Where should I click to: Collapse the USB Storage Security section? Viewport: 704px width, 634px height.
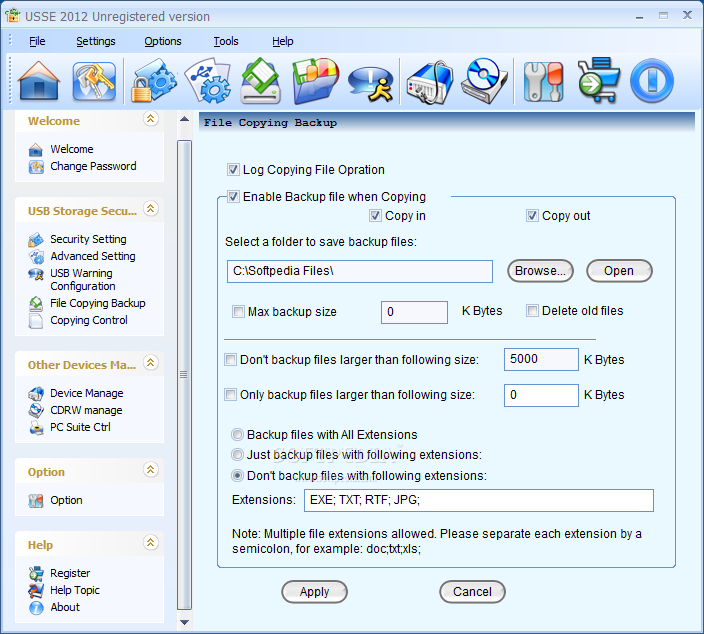[x=150, y=209]
